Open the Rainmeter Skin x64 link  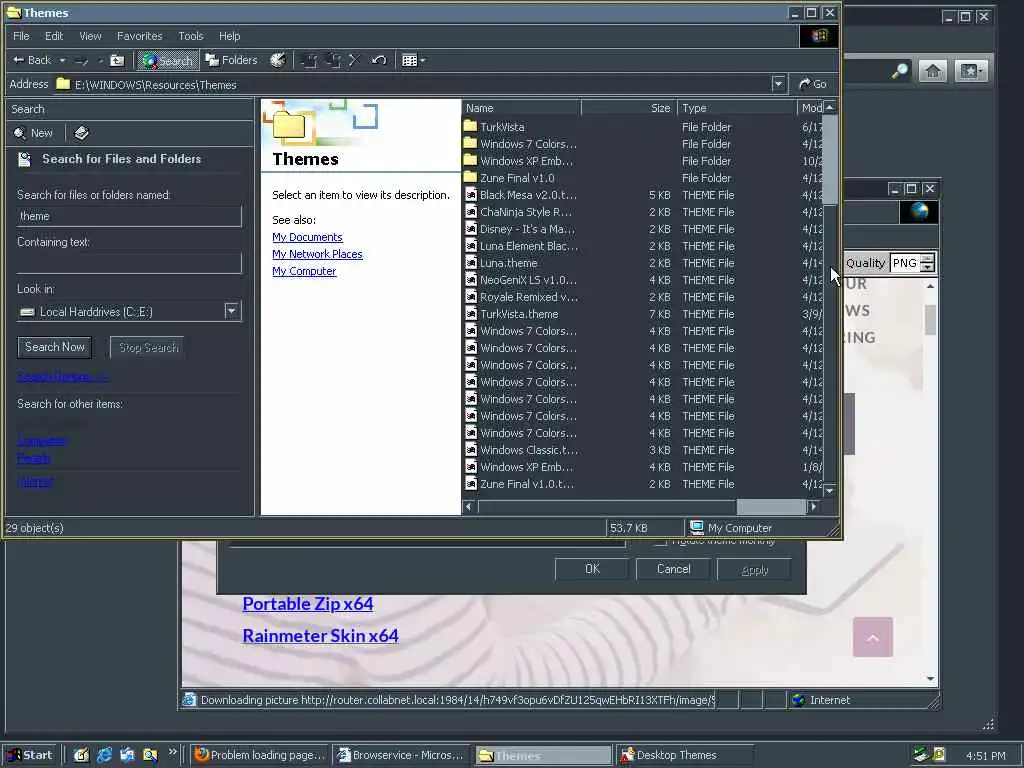(x=321, y=635)
